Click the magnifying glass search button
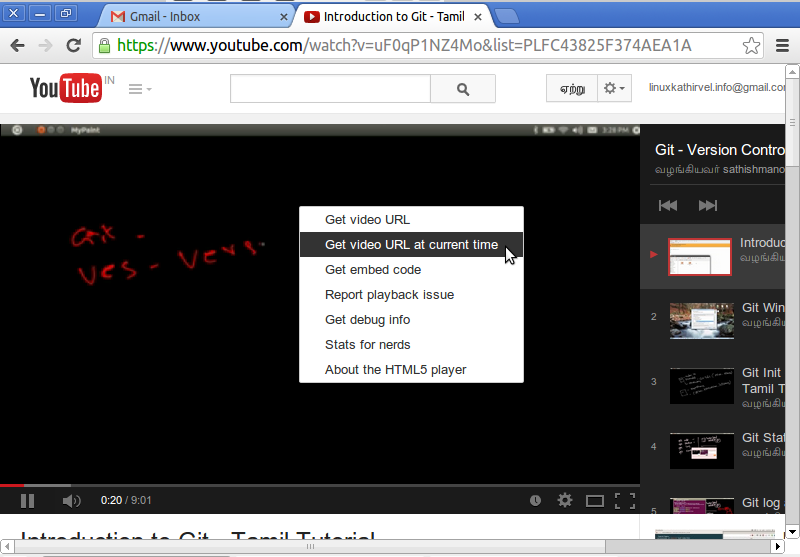The width and height of the screenshot is (800, 557). 463,89
